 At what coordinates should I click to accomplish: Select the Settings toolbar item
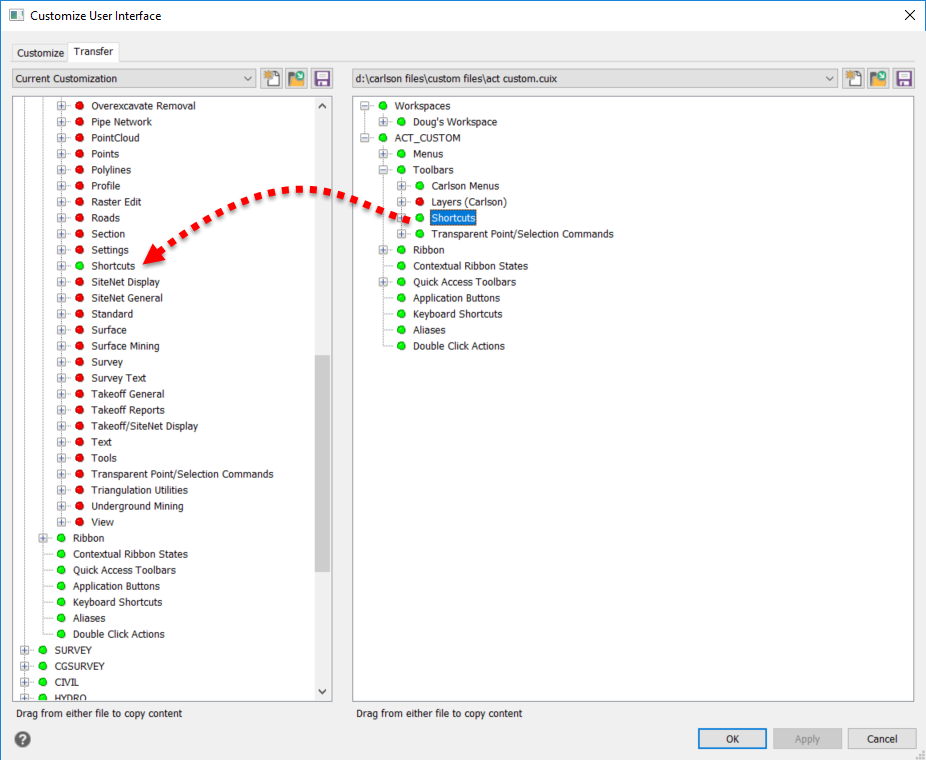click(109, 250)
